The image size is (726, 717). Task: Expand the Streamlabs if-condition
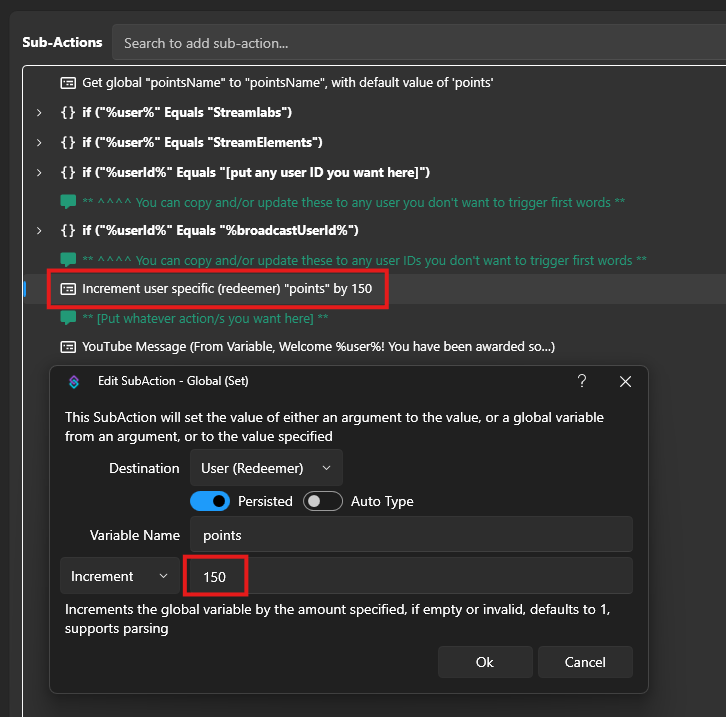tap(39, 112)
